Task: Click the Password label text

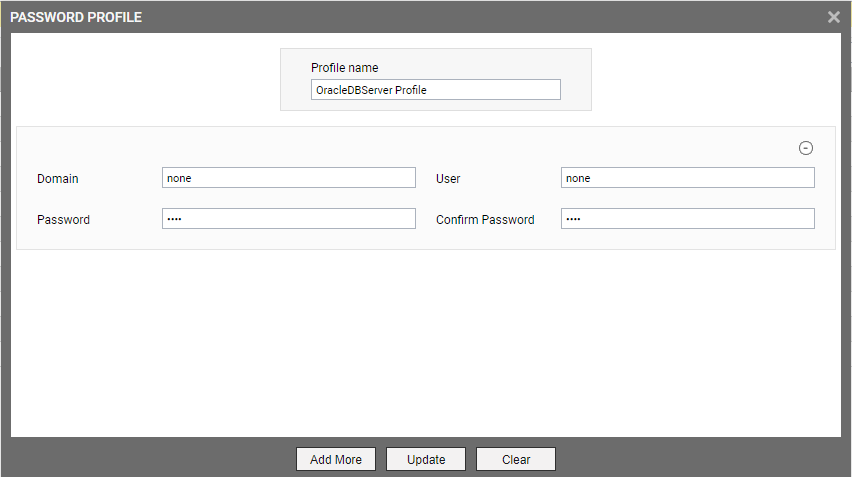Action: coord(63,219)
